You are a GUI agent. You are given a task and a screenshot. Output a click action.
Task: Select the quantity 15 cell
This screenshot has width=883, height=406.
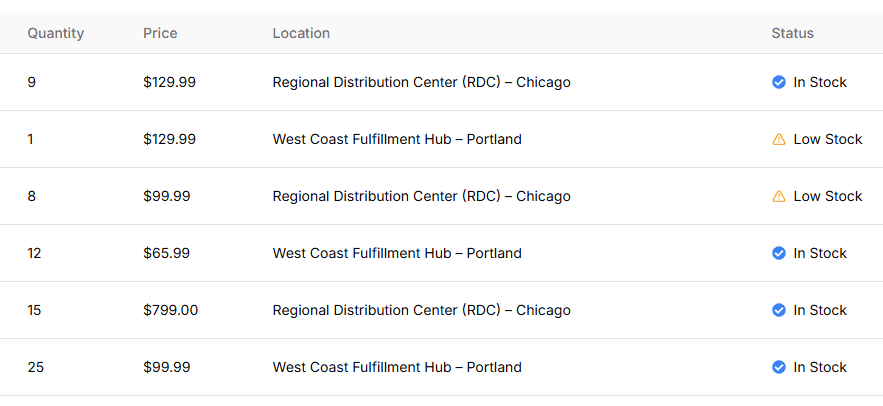point(34,310)
